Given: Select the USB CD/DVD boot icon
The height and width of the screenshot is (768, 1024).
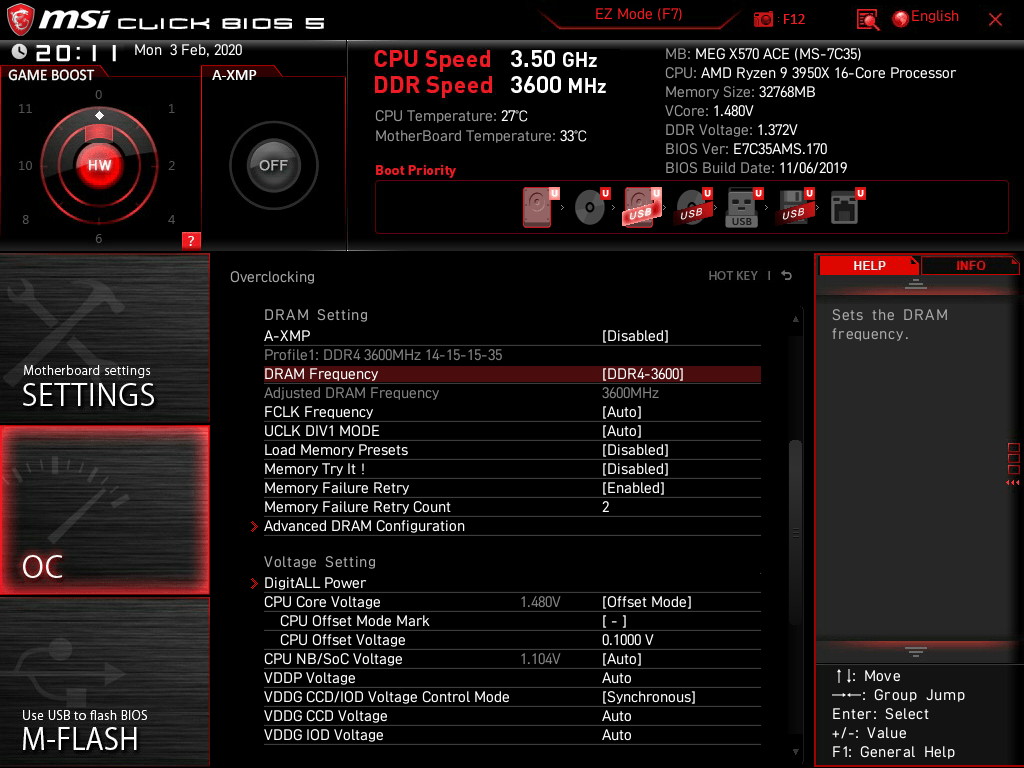Looking at the screenshot, I should (x=694, y=206).
